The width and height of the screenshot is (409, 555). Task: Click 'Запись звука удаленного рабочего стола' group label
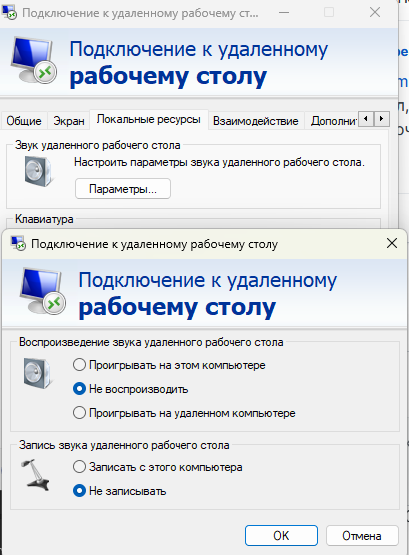(124, 445)
